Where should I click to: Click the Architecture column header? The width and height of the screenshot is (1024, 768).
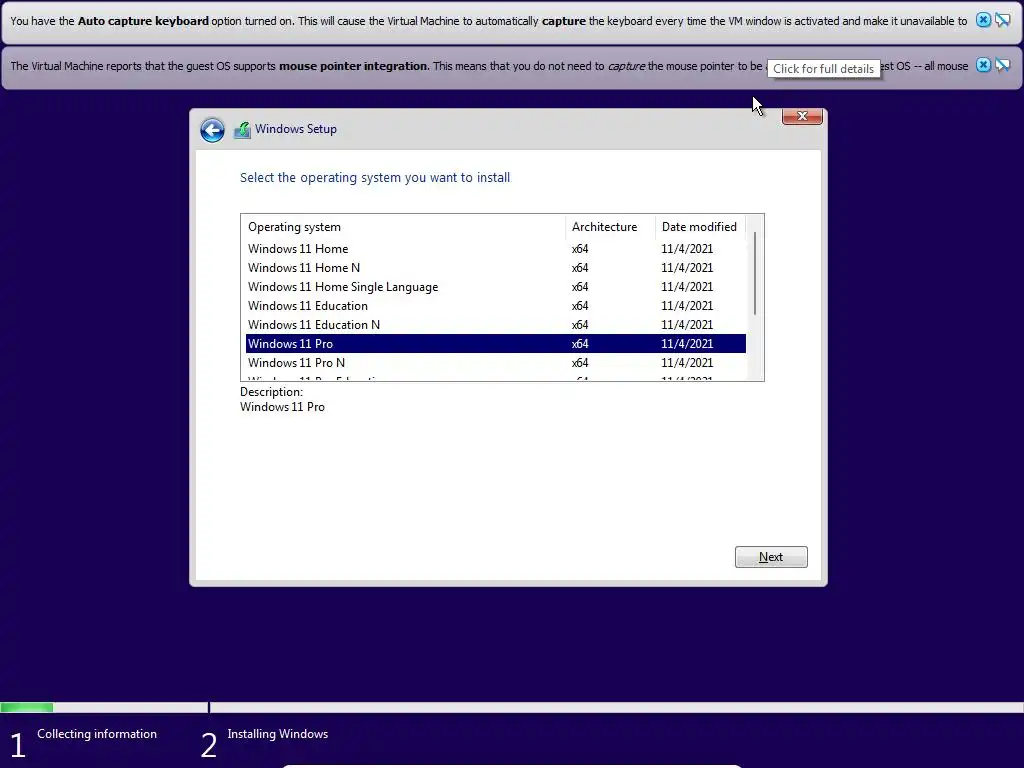tap(610, 227)
